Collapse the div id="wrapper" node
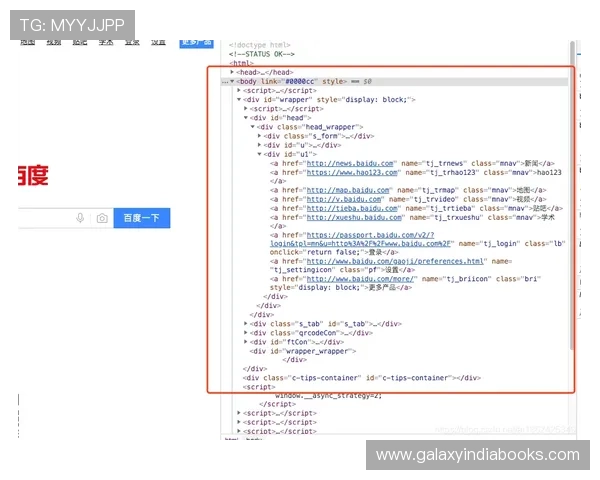This screenshot has width=600, height=480. coord(239,100)
